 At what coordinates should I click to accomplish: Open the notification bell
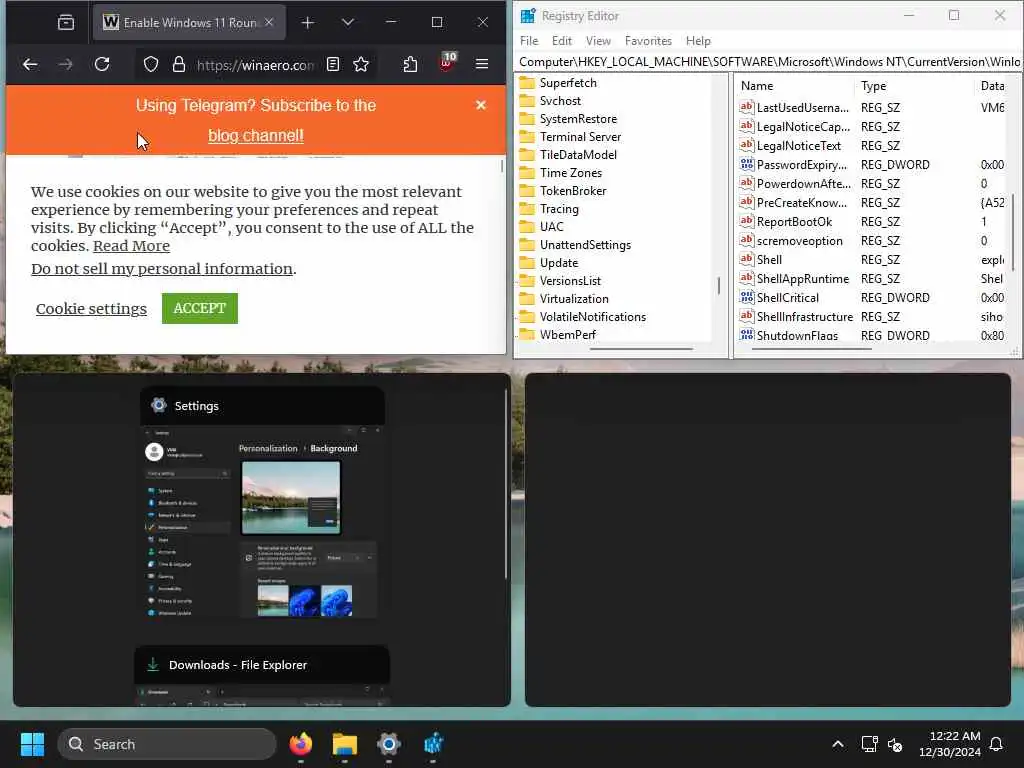coord(997,744)
